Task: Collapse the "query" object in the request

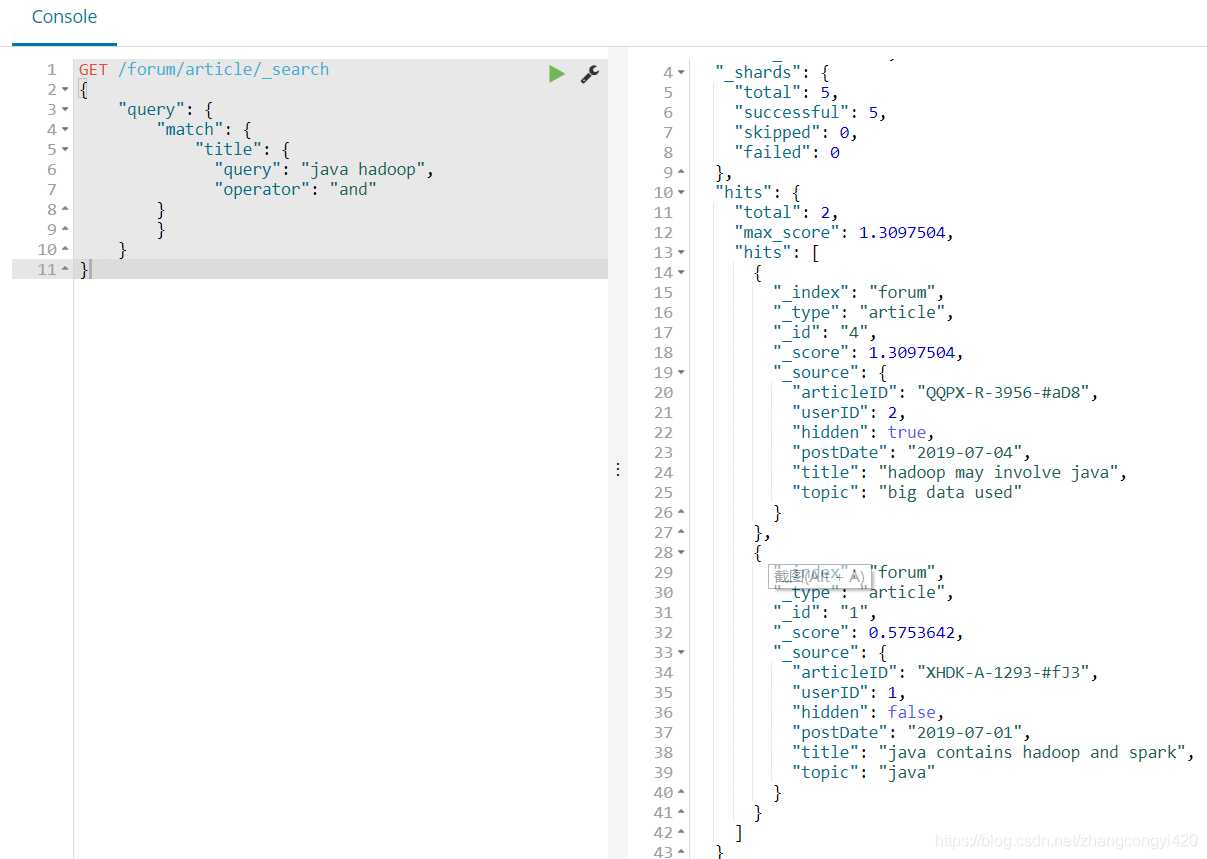Action: point(64,108)
